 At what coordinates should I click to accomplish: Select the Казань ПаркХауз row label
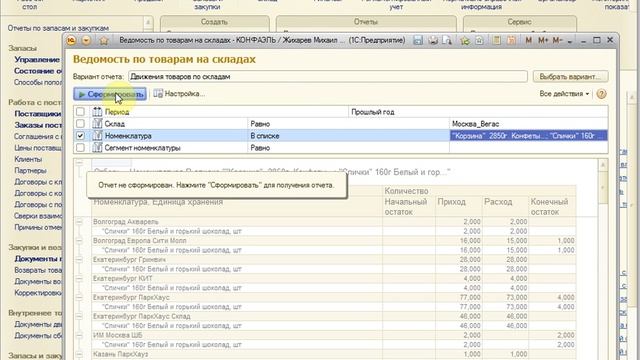click(x=120, y=354)
